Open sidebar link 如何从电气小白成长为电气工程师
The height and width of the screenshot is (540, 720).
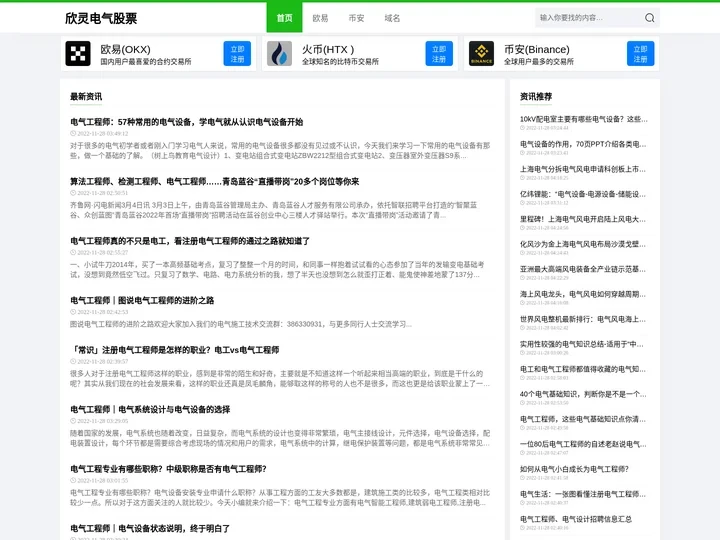point(574,469)
